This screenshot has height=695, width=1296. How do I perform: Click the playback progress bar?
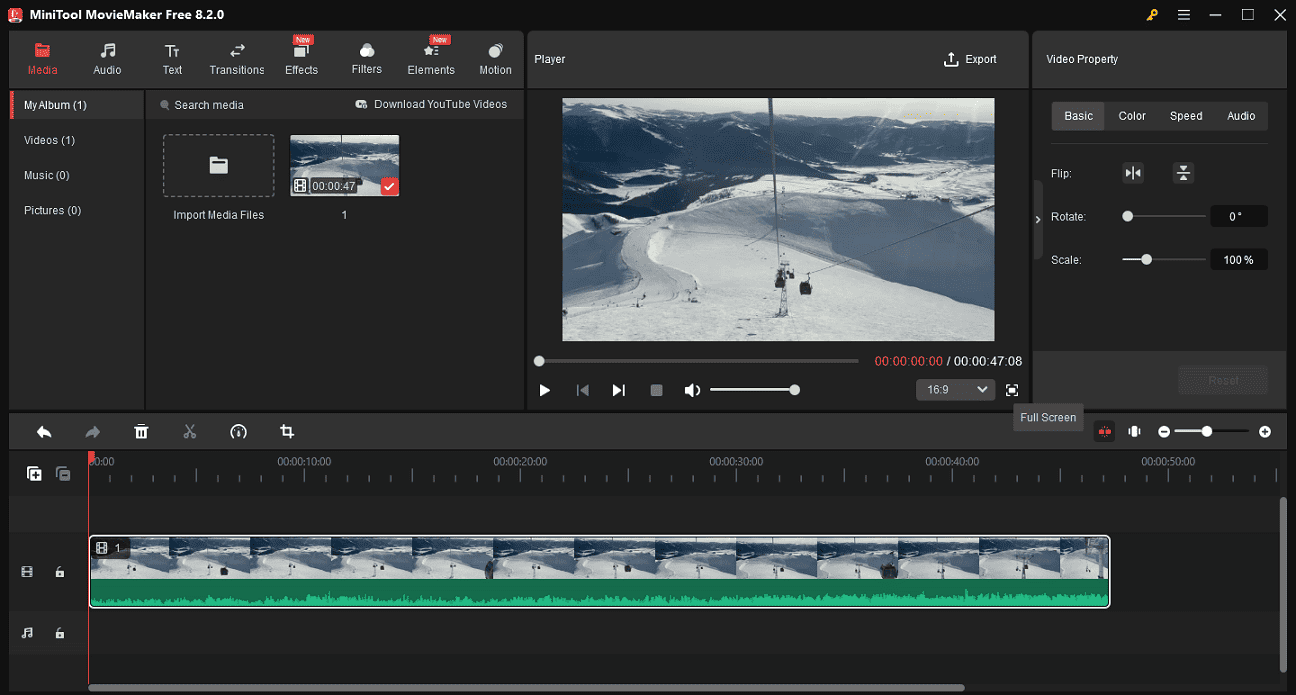coord(697,361)
